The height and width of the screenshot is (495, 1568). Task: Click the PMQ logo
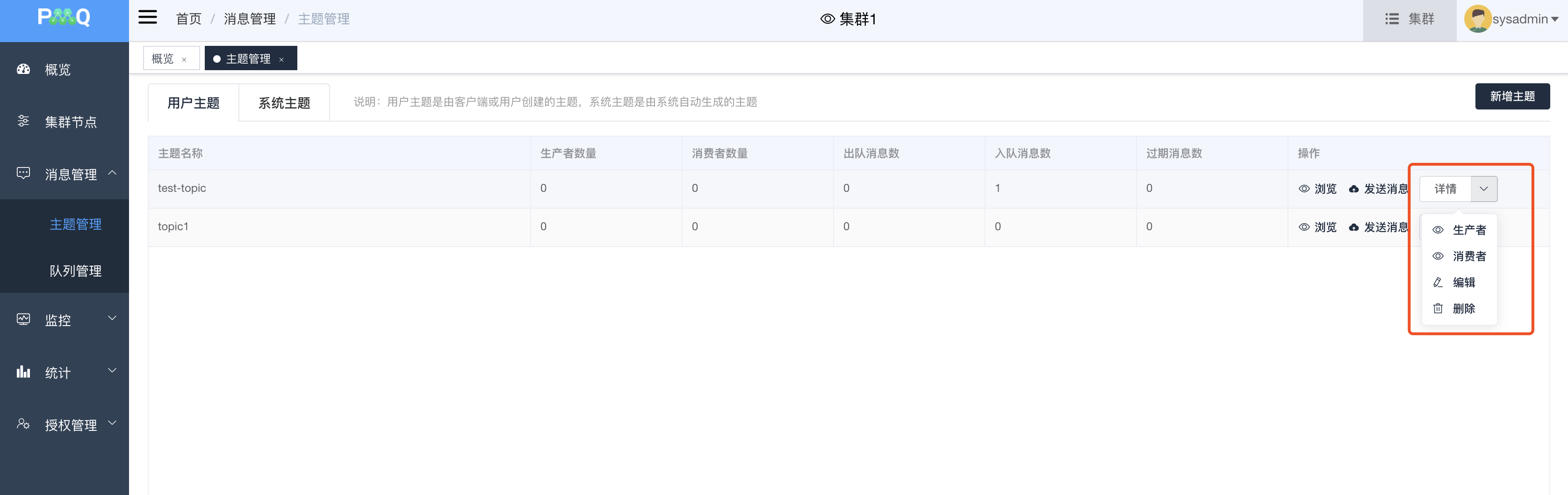(x=64, y=18)
